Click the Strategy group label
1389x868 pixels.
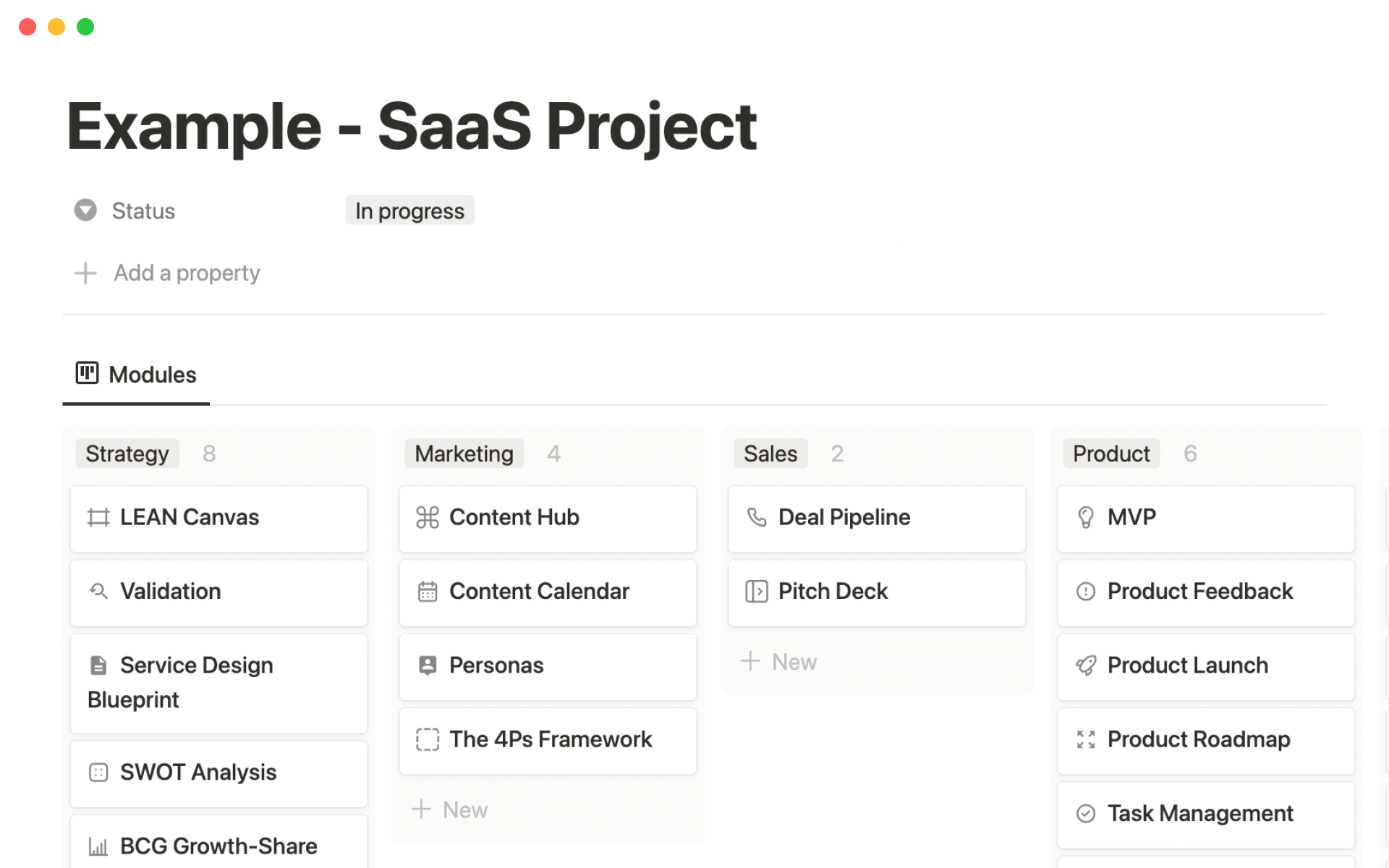pos(127,454)
